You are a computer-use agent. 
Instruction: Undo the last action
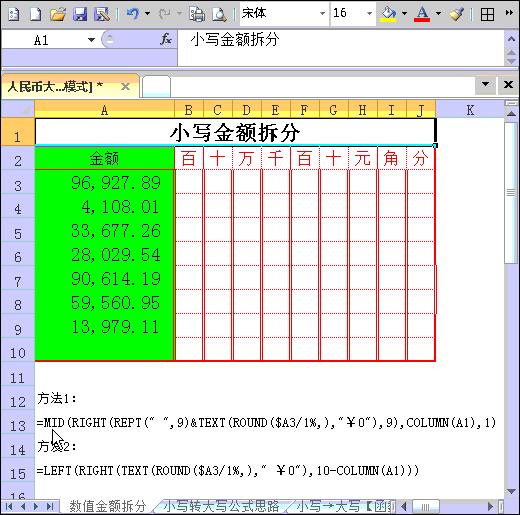[x=133, y=14]
